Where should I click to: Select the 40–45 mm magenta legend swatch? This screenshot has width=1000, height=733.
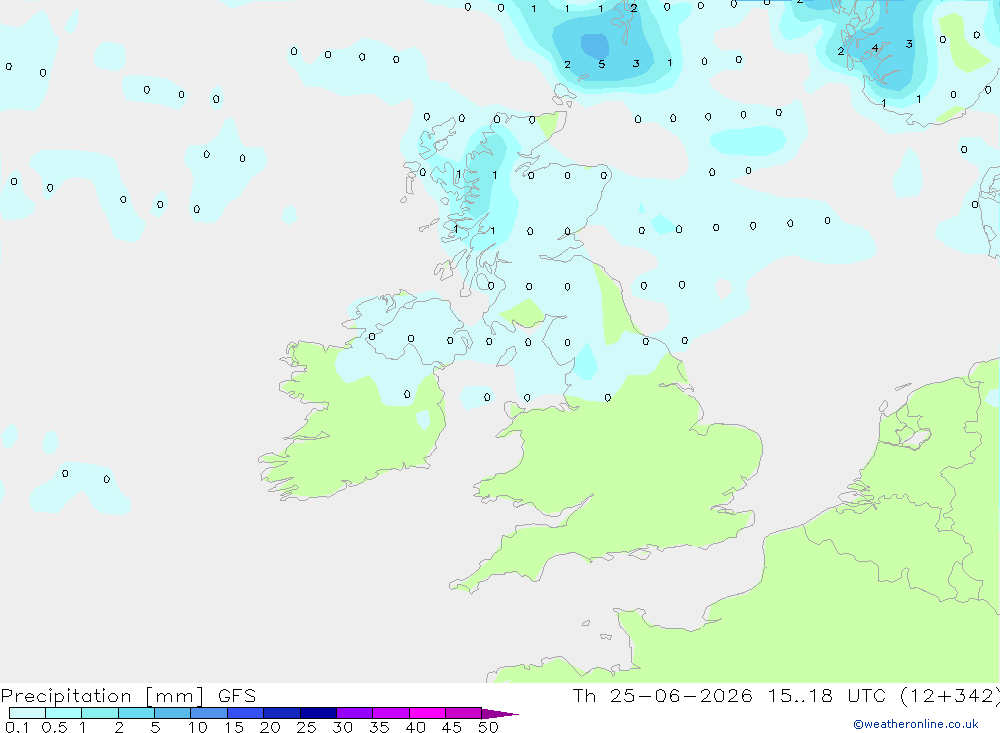click(427, 713)
